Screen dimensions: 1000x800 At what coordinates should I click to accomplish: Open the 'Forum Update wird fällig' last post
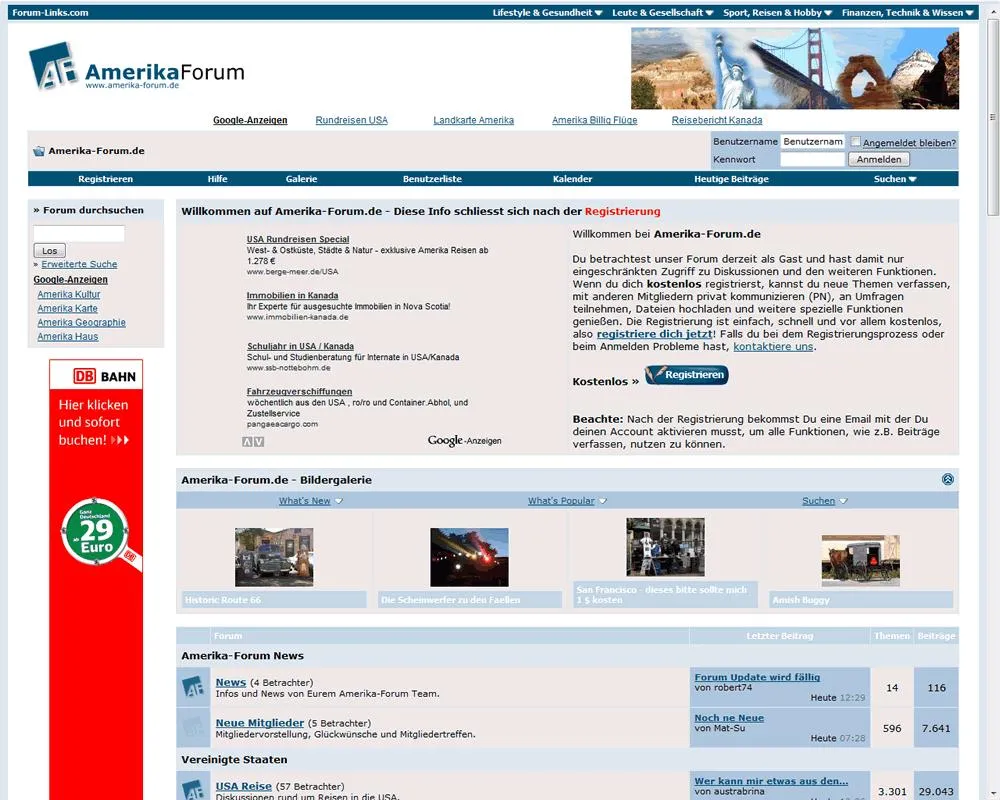click(757, 677)
